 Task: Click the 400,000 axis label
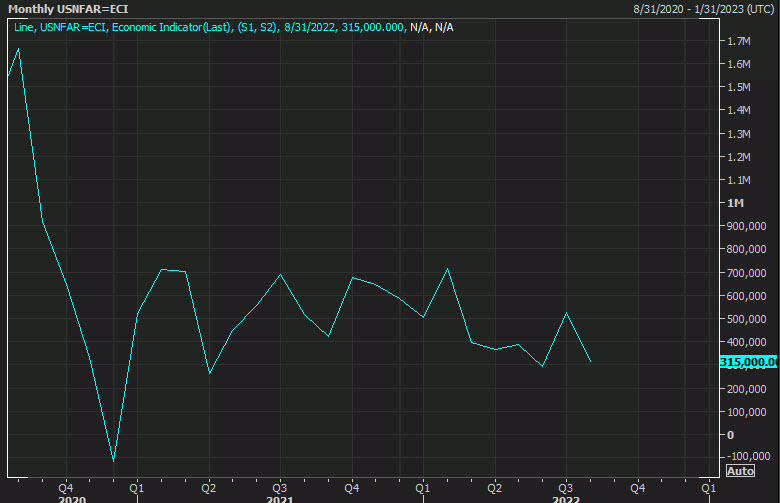click(746, 342)
